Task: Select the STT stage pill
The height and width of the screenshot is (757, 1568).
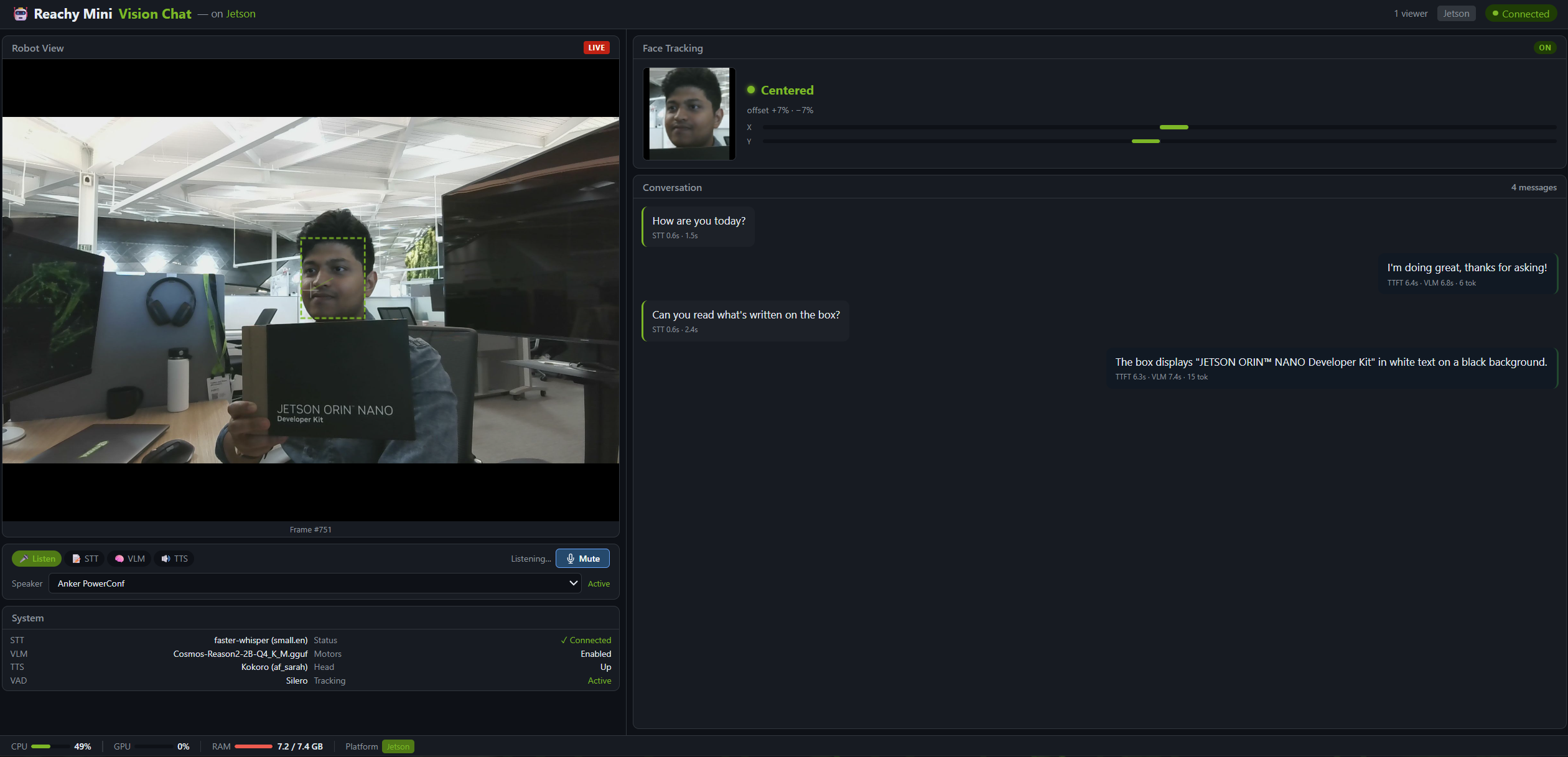Action: 85,559
